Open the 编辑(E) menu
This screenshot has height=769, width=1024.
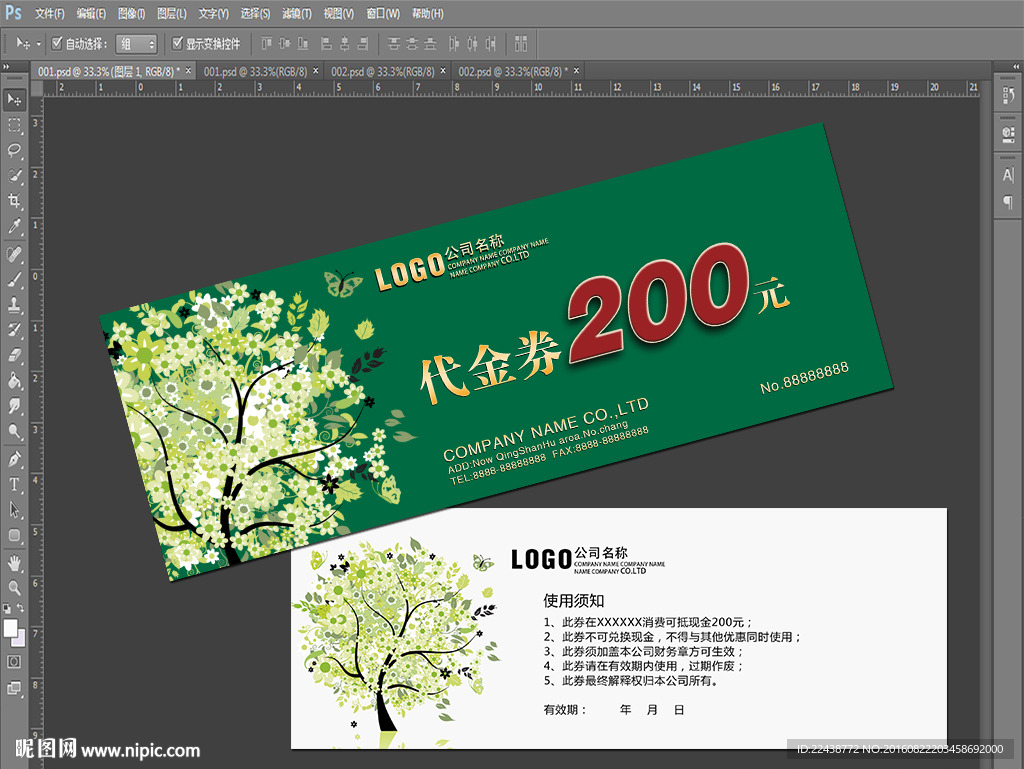click(91, 13)
